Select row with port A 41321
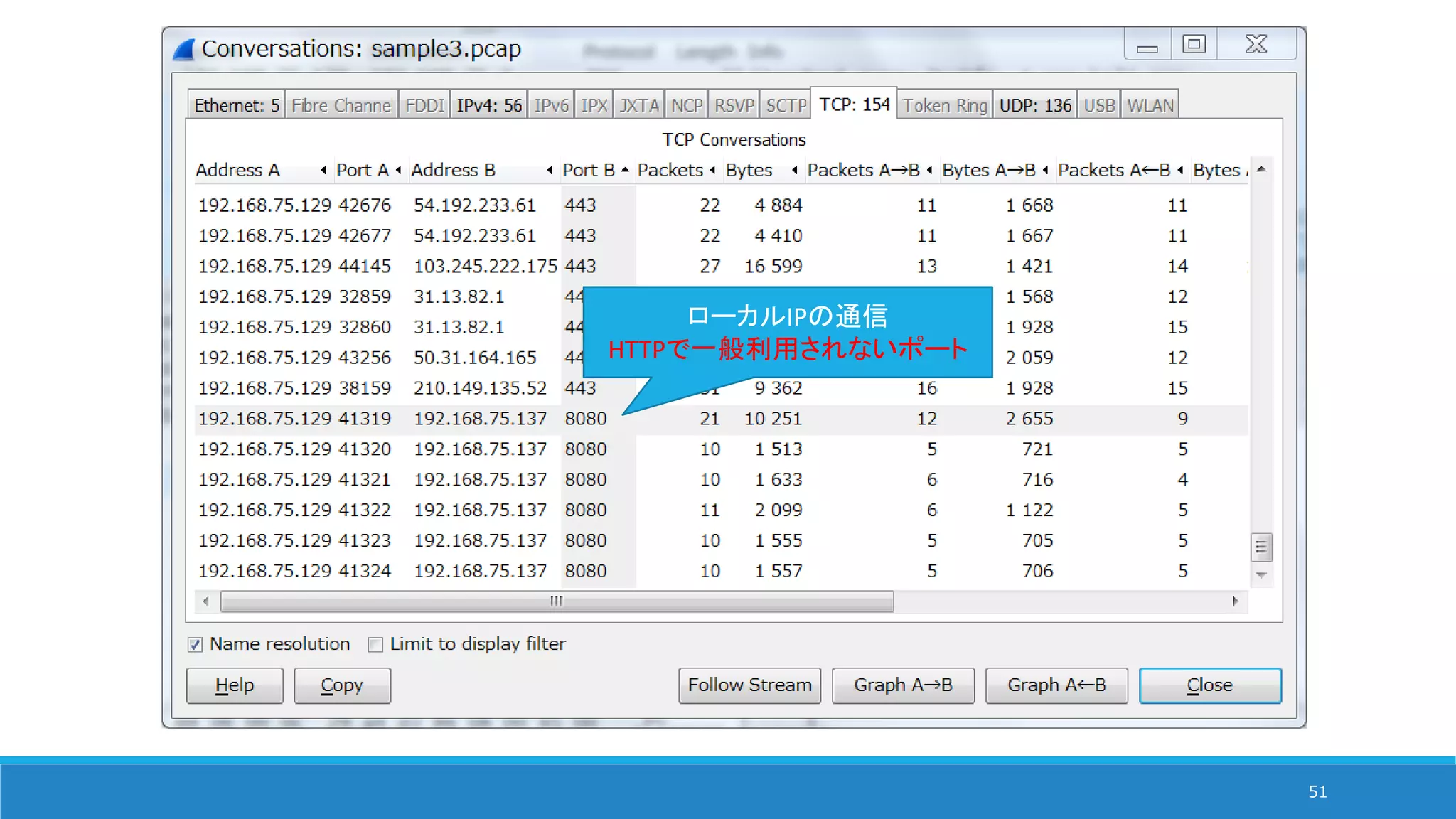Image resolution: width=1456 pixels, height=819 pixels. click(x=721, y=480)
